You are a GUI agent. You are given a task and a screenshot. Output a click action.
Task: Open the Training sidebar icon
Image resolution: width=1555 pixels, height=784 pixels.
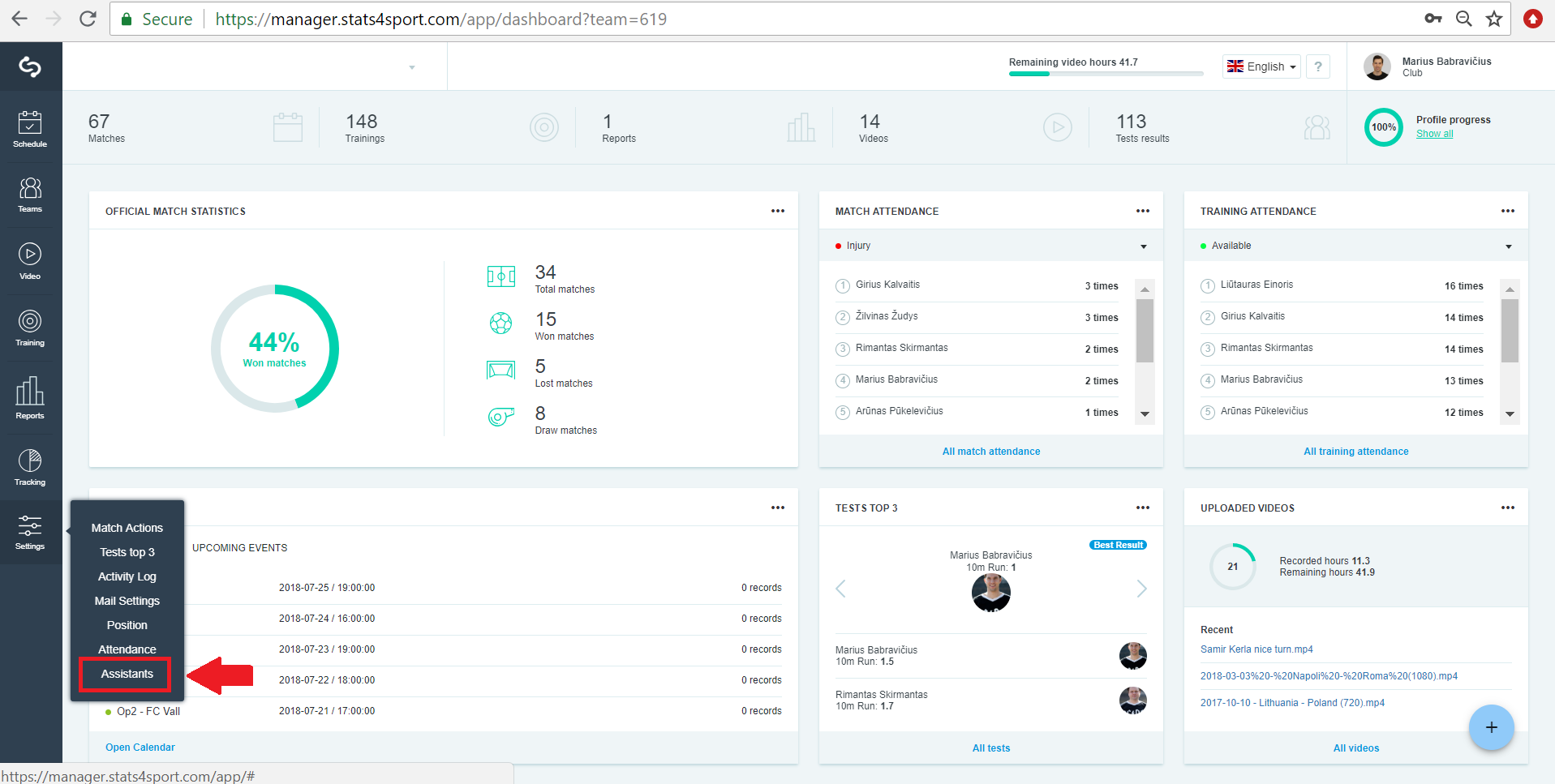pos(30,328)
